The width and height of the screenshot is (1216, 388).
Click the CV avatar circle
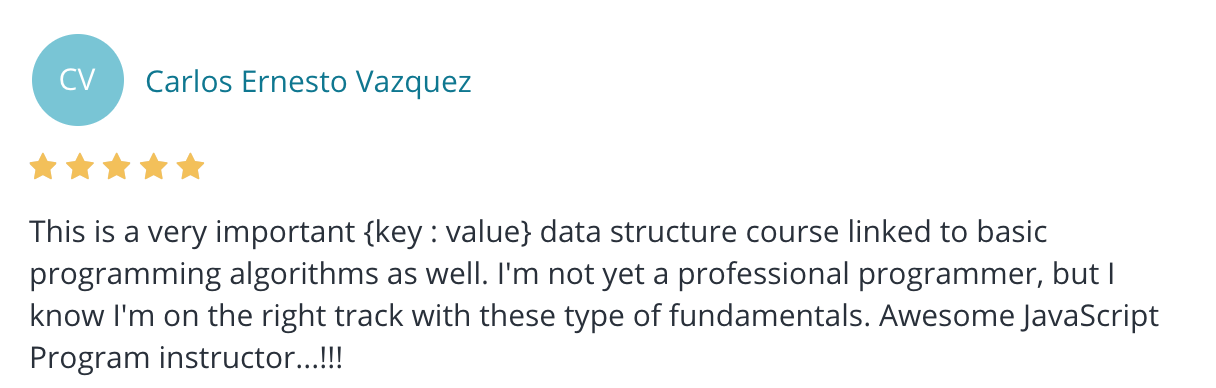[78, 80]
